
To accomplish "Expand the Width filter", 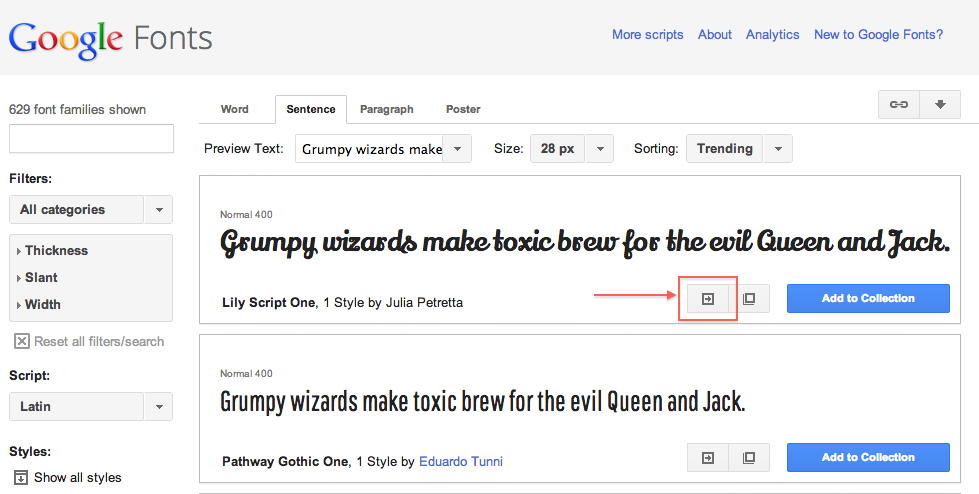I will (42, 305).
